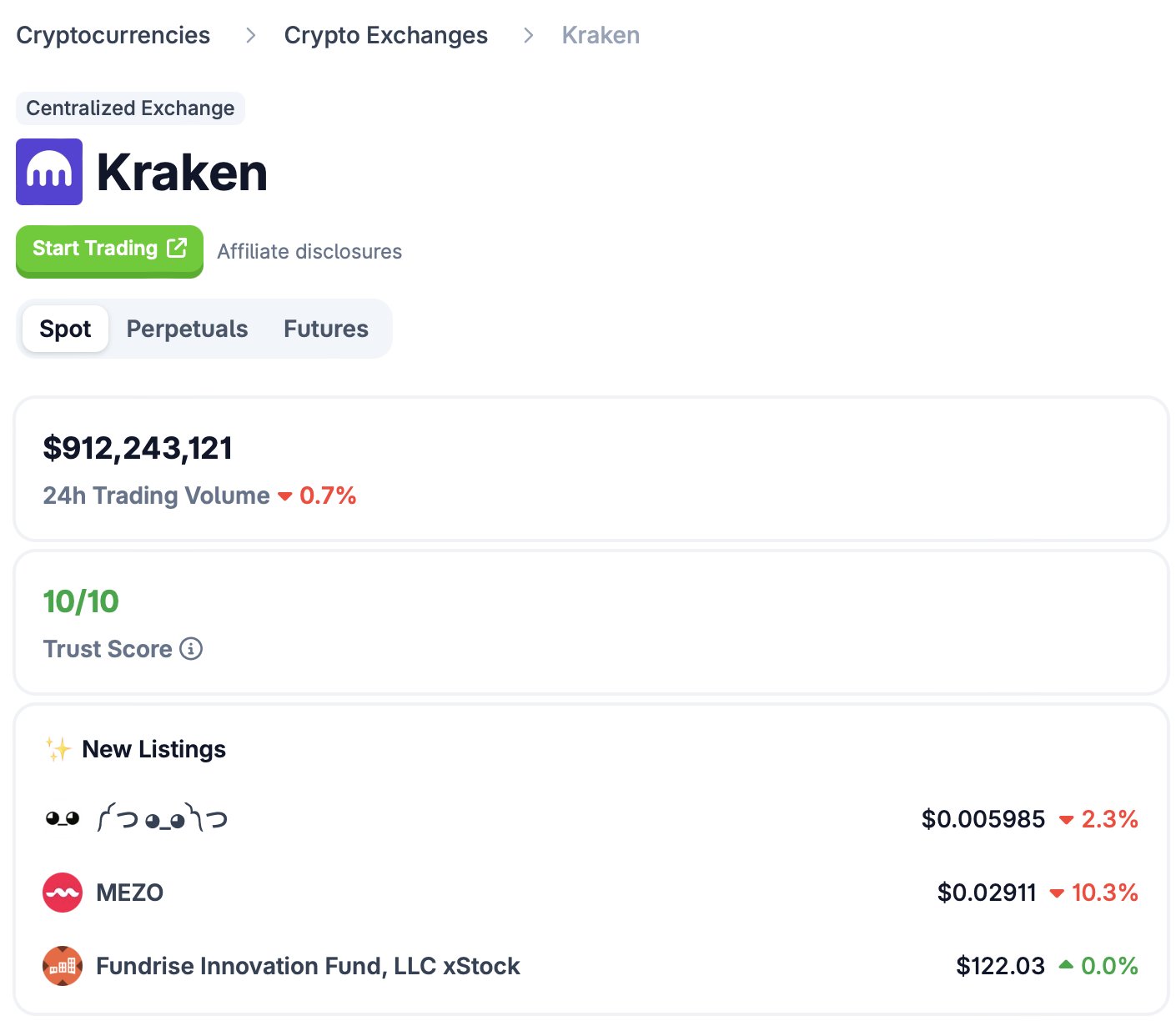The image size is (1176, 1021).
Task: Click the Centralized Exchange badge
Action: pyautogui.click(x=130, y=108)
